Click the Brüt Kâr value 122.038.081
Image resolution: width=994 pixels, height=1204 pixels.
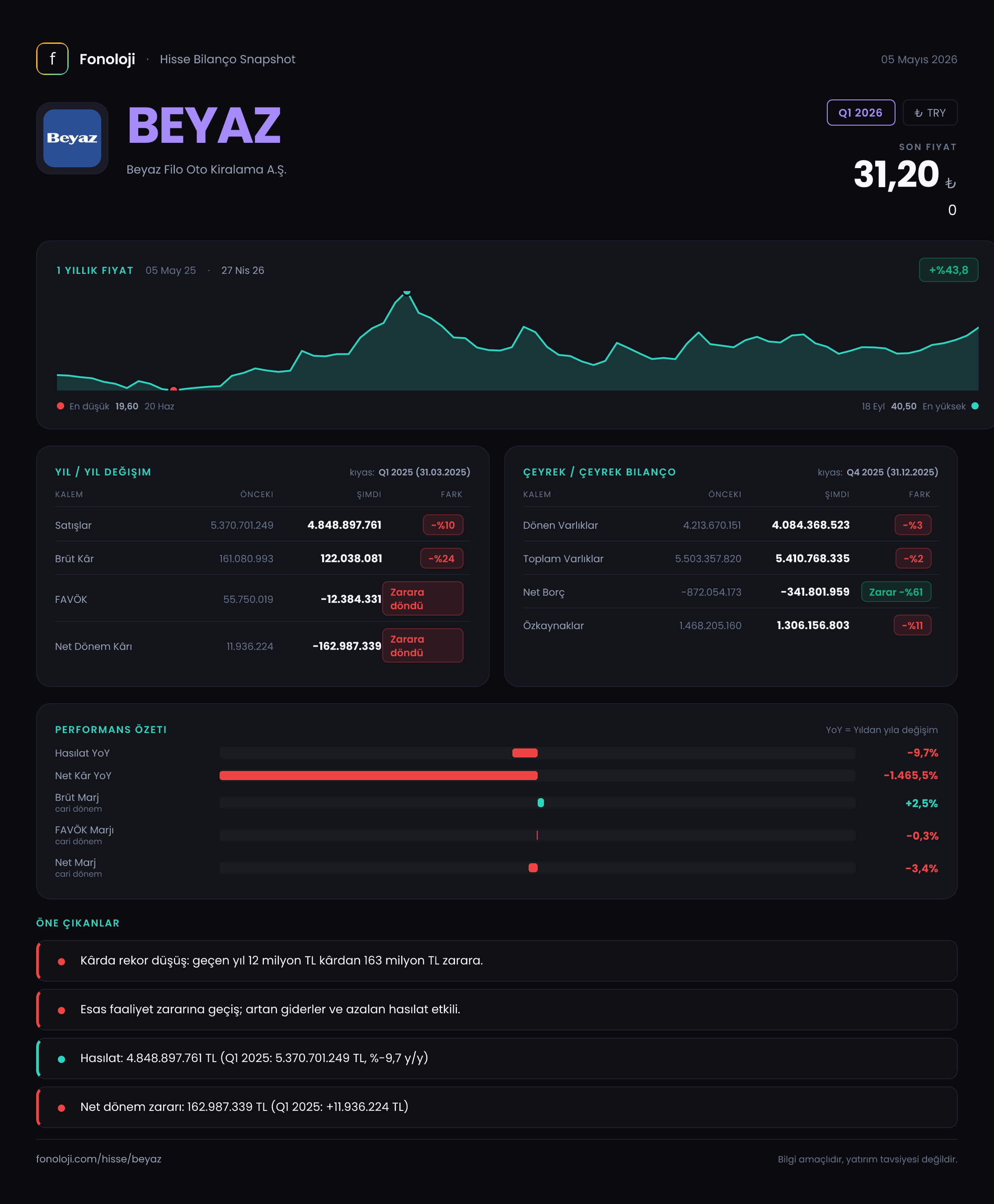[351, 559]
